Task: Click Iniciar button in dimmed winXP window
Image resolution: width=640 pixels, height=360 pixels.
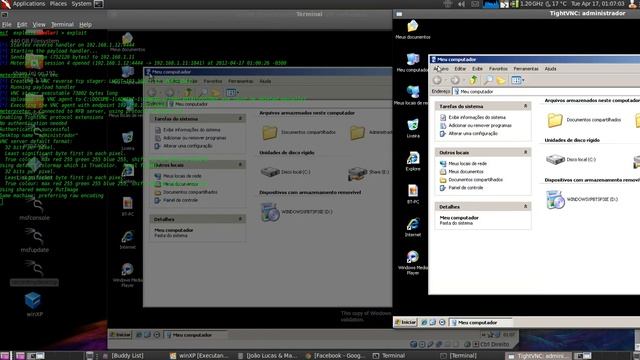Action: (120, 335)
